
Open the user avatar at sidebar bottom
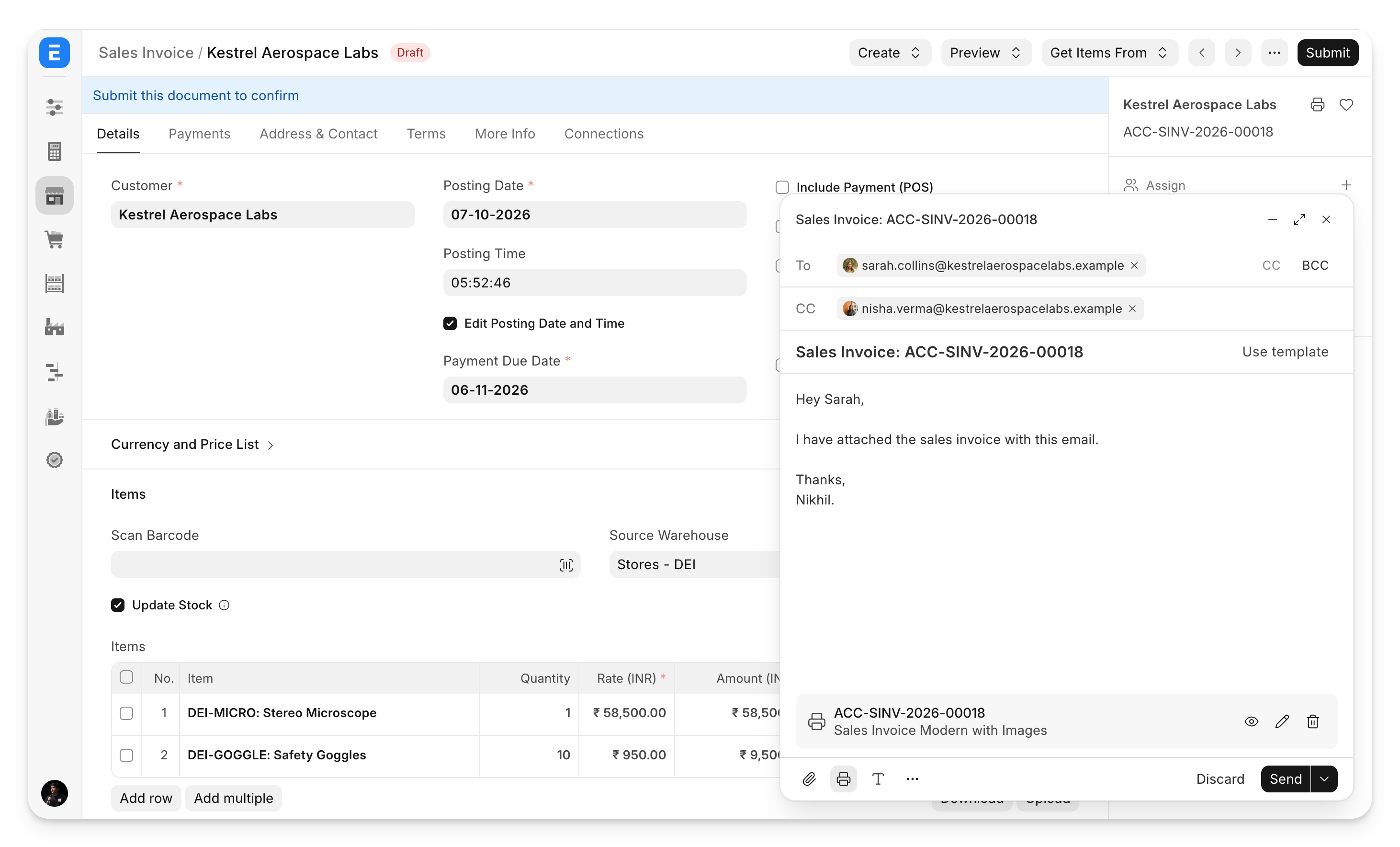click(x=55, y=793)
